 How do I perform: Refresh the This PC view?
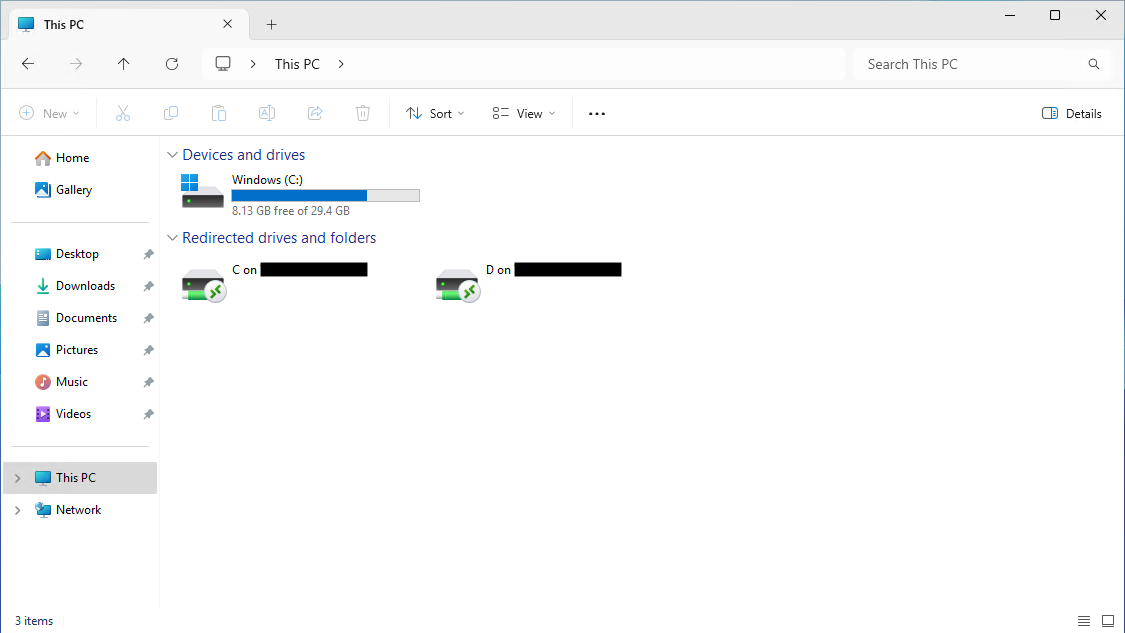click(x=171, y=64)
